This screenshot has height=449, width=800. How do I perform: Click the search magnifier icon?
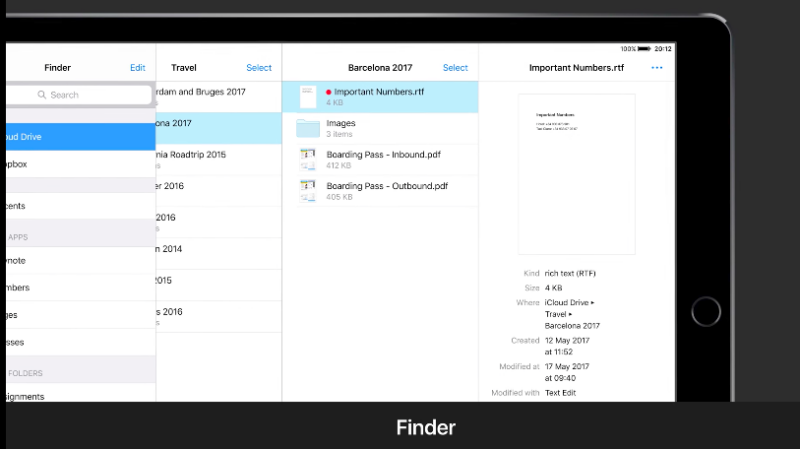click(42, 95)
